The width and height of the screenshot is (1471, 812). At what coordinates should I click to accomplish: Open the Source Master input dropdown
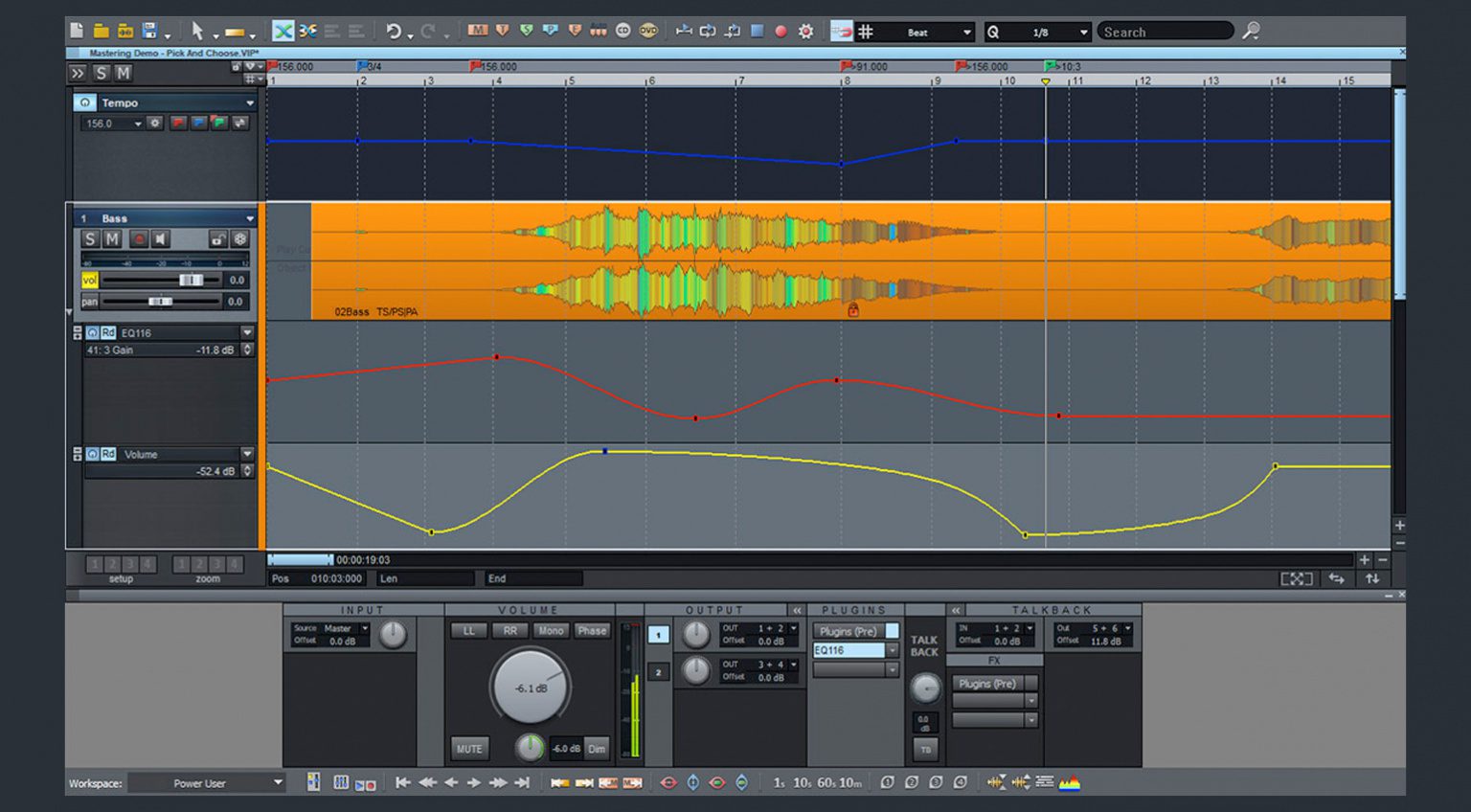(365, 629)
